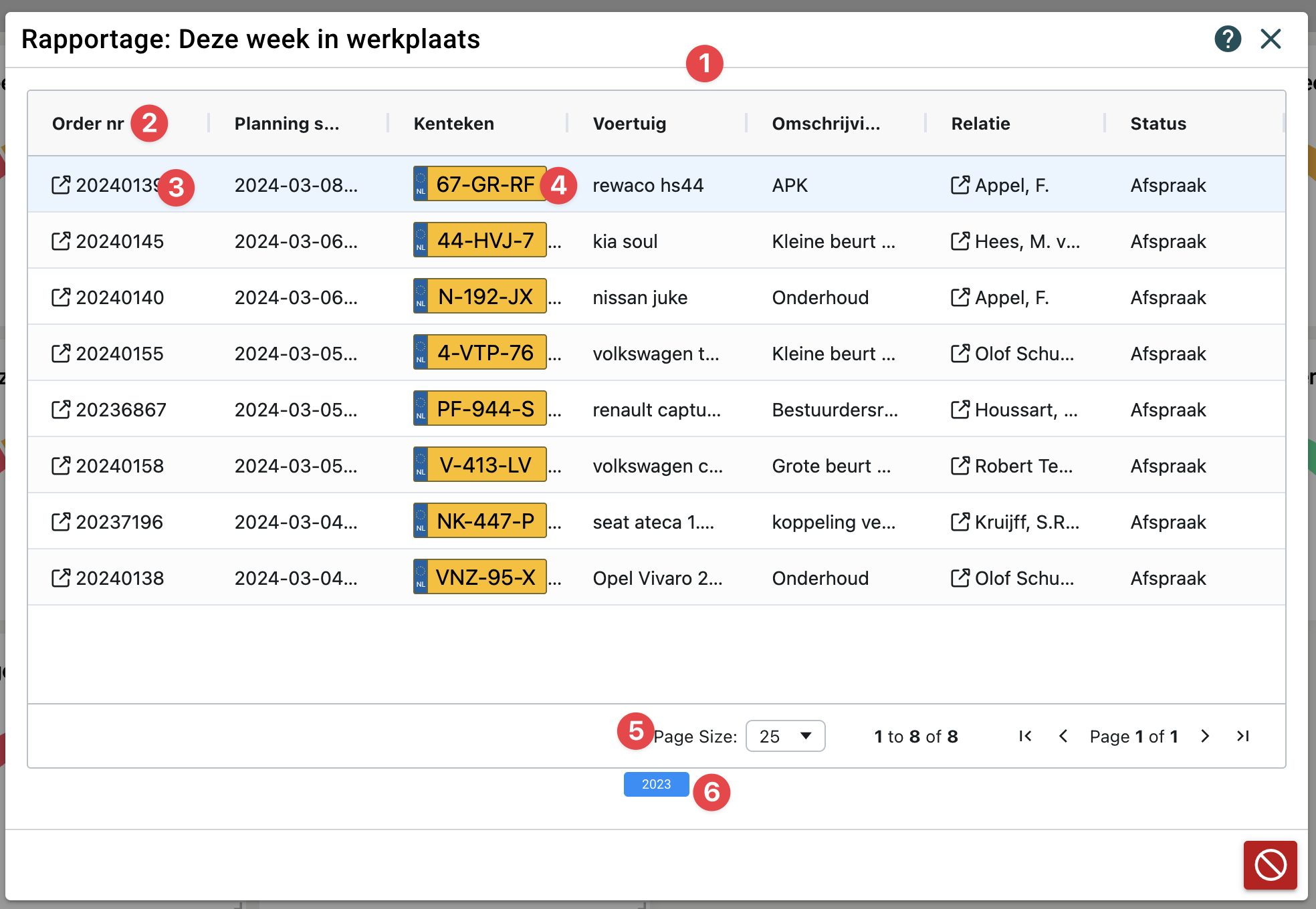Sort by the Order nr column header
Viewport: 1316px width, 909px height.
pos(88,124)
